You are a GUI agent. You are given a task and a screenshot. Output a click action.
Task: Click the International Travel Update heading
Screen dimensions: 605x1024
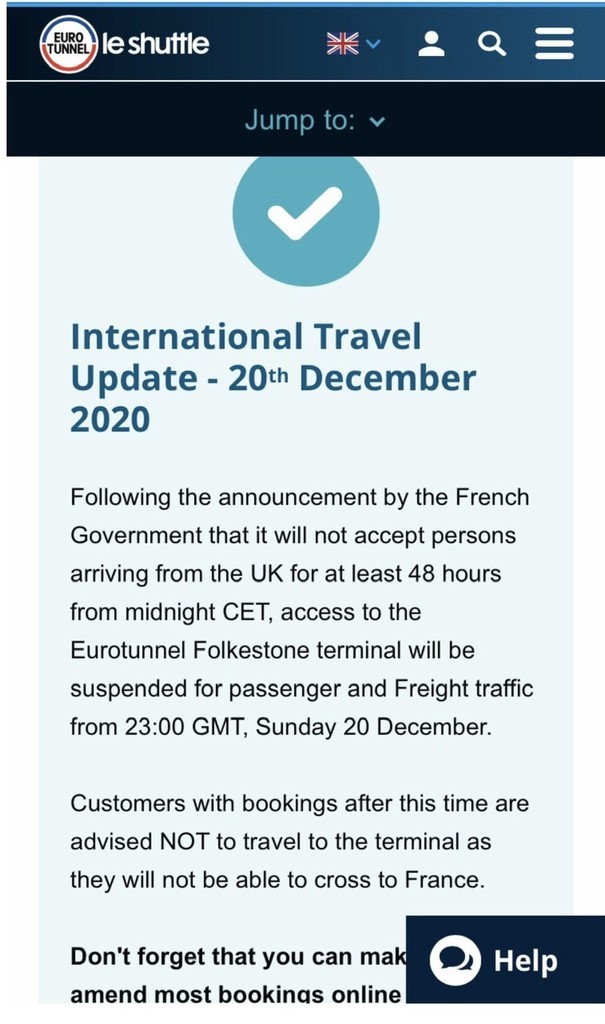[x=273, y=377]
